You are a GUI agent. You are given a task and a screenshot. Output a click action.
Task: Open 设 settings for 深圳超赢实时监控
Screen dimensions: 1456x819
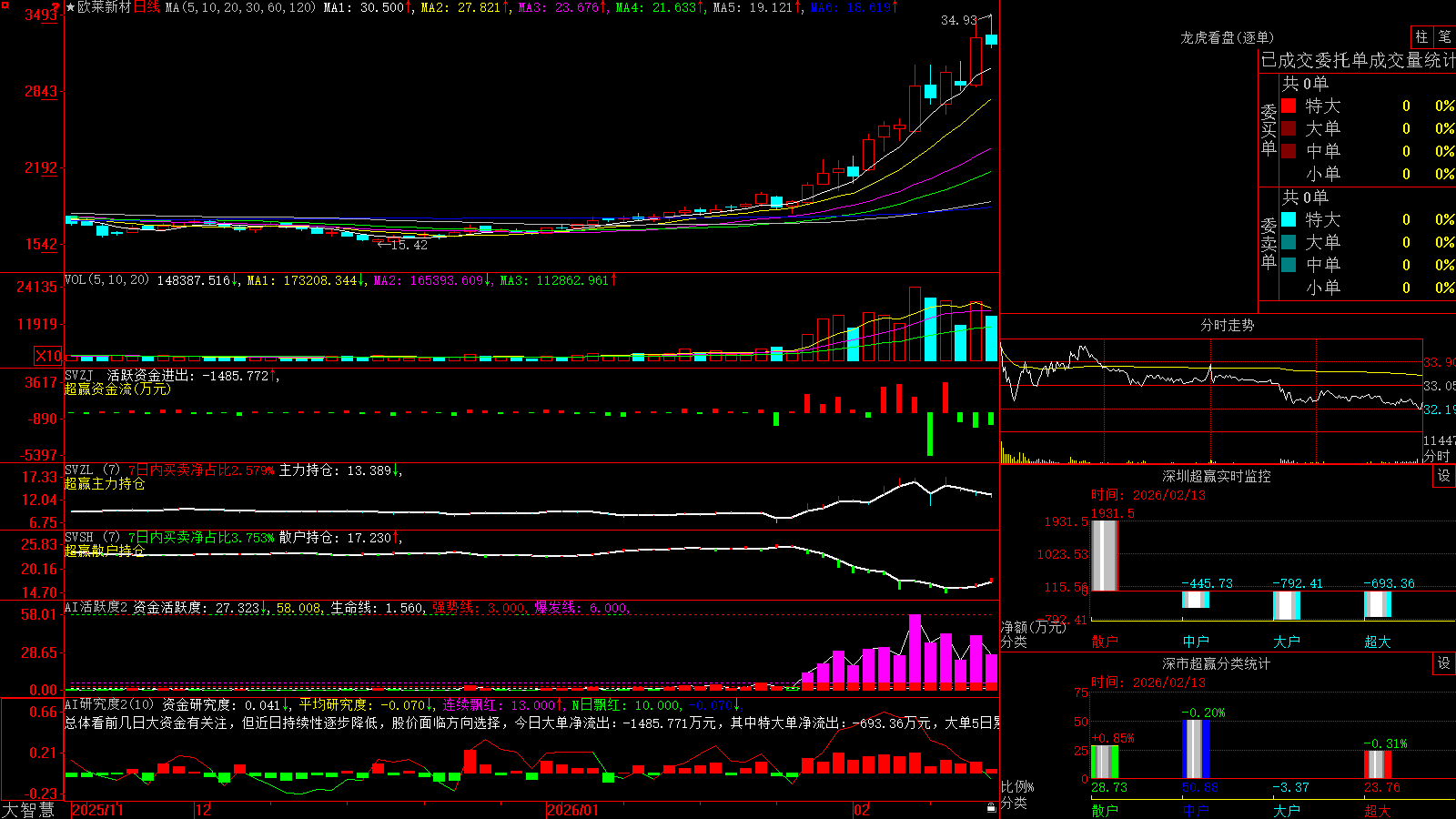point(1444,476)
